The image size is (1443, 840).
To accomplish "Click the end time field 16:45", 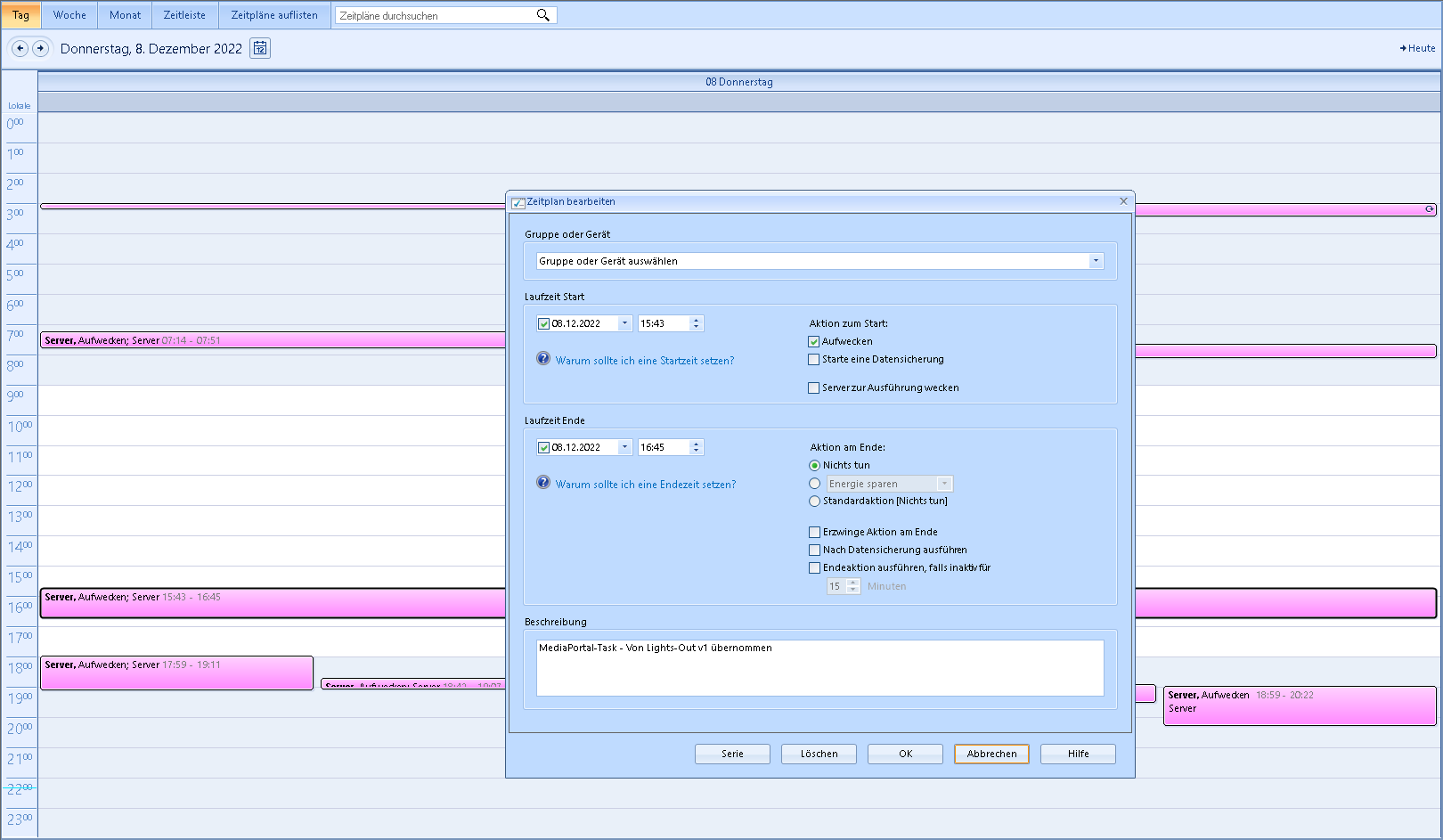I will [x=664, y=447].
